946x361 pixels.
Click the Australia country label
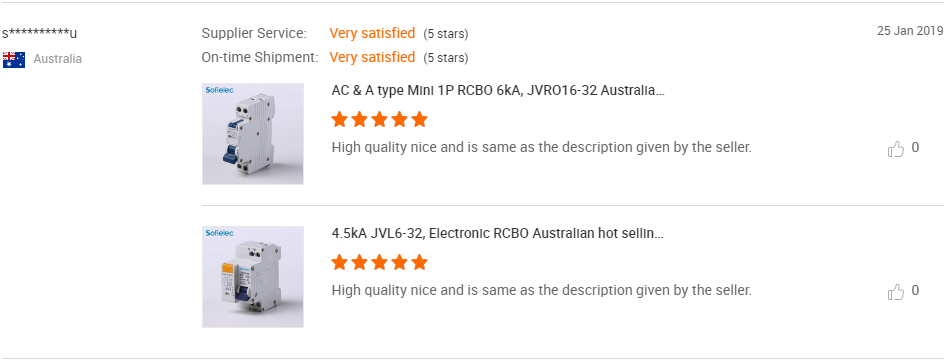point(57,59)
